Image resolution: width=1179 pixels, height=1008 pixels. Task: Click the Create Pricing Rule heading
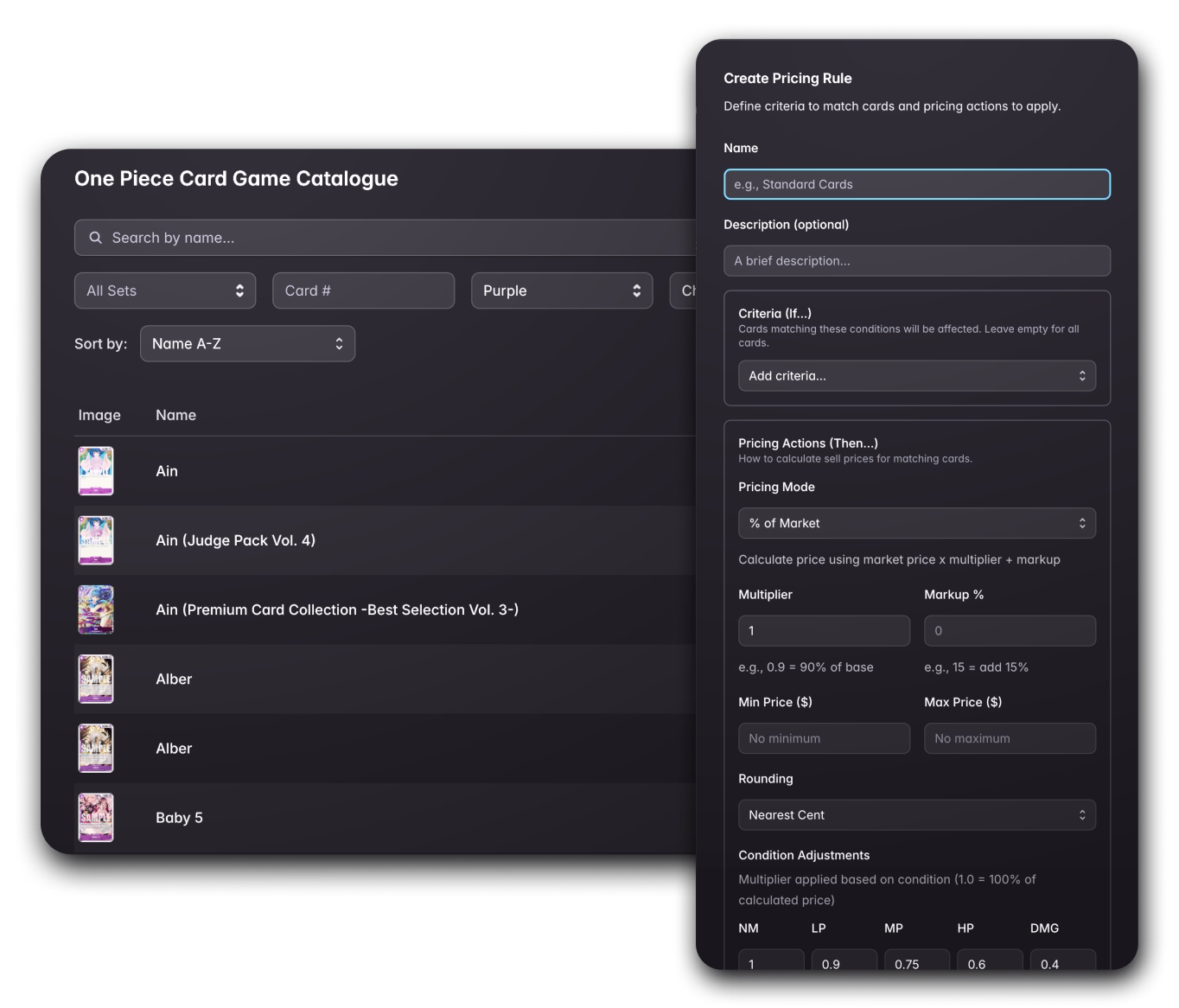pyautogui.click(x=787, y=79)
